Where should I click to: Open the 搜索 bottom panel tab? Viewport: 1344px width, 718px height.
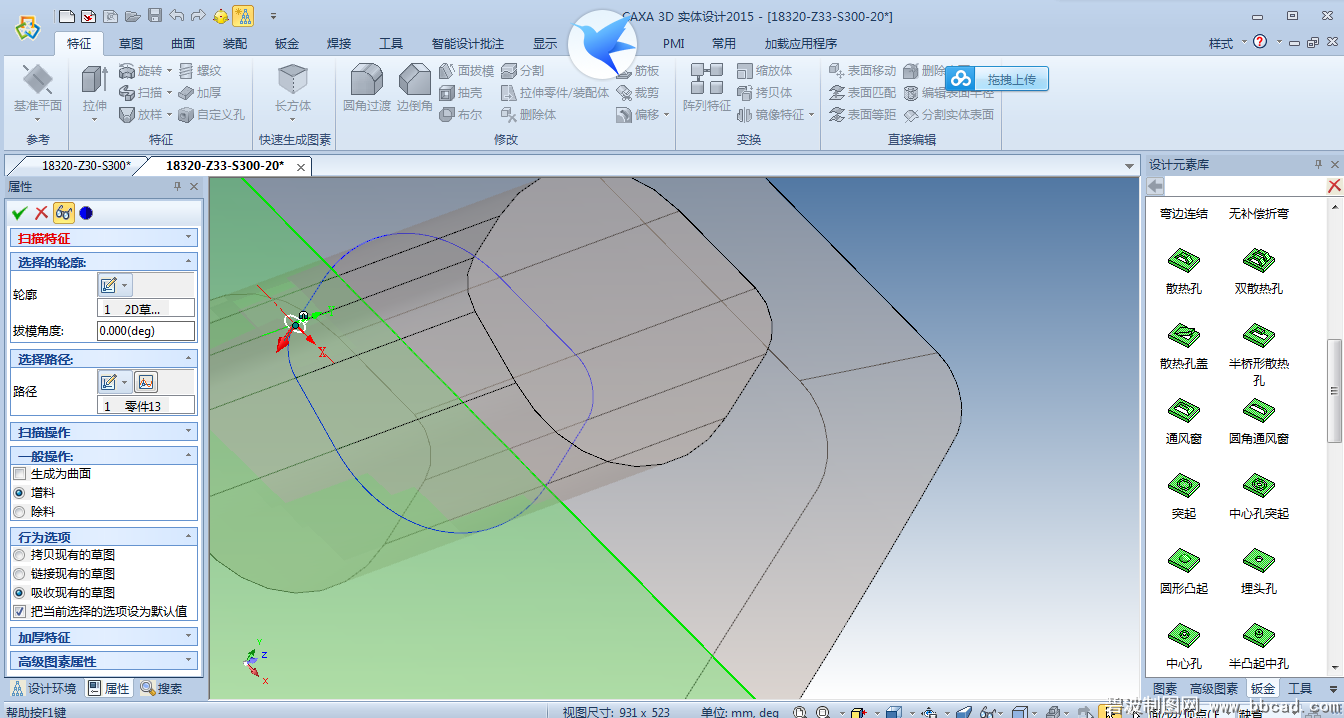[x=162, y=688]
